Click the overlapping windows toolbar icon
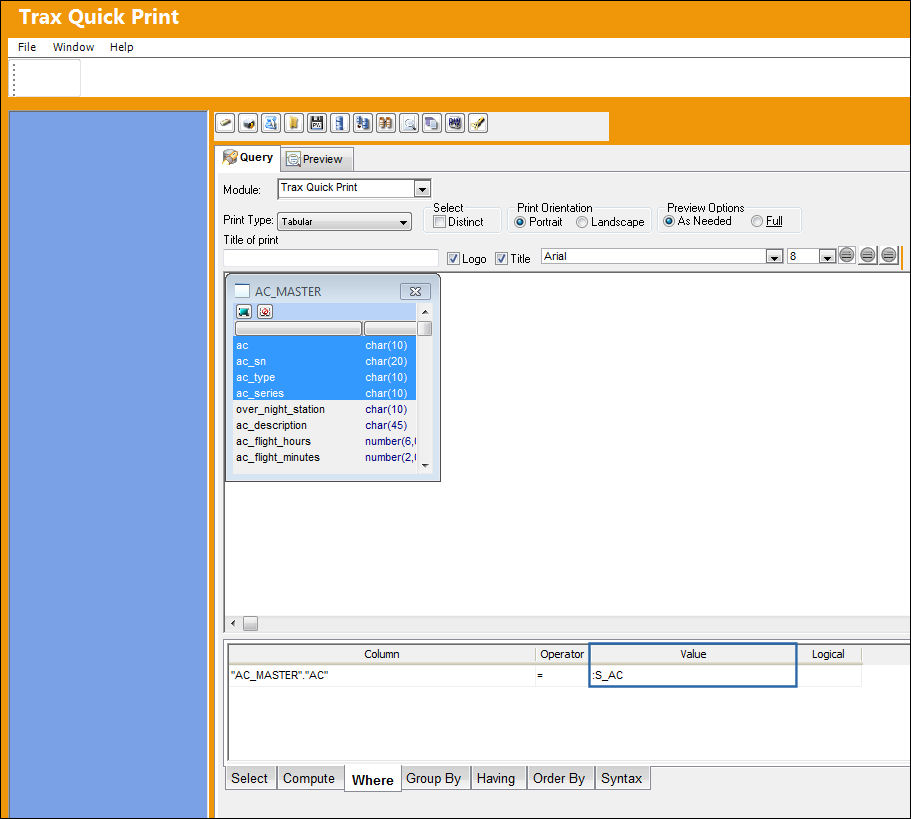 click(432, 123)
